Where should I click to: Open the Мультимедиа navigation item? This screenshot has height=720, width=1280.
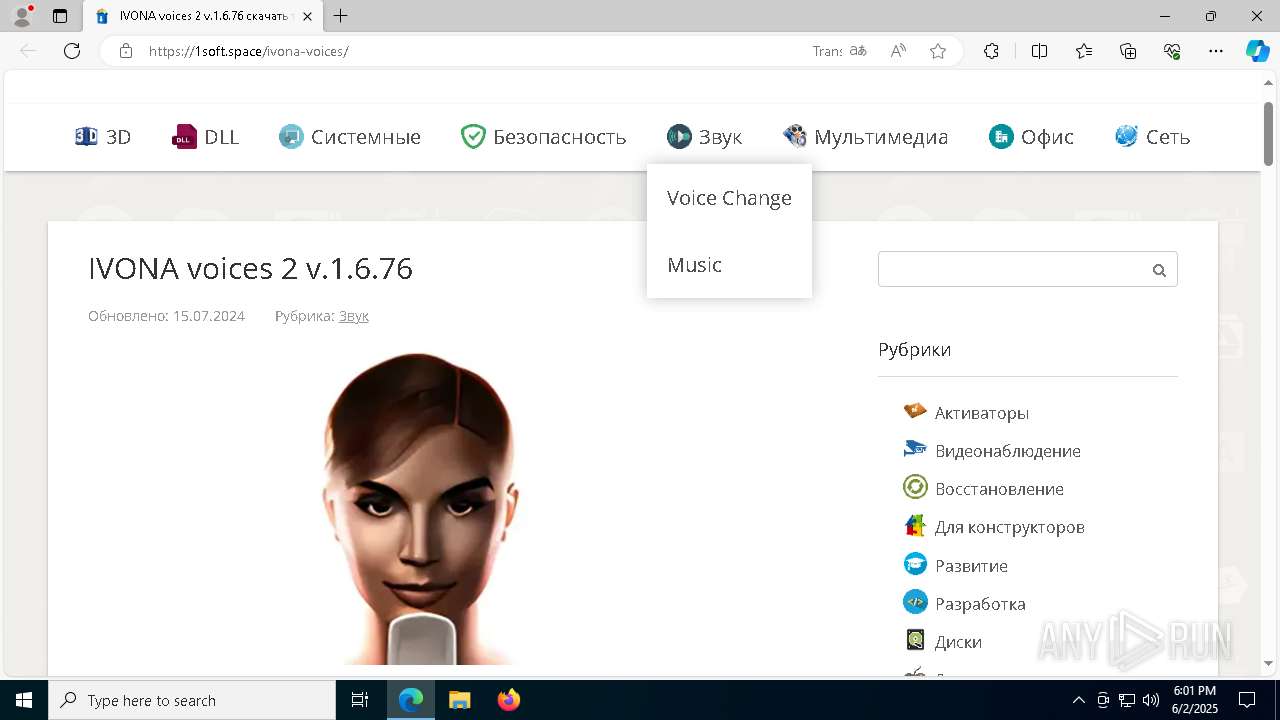tap(865, 137)
